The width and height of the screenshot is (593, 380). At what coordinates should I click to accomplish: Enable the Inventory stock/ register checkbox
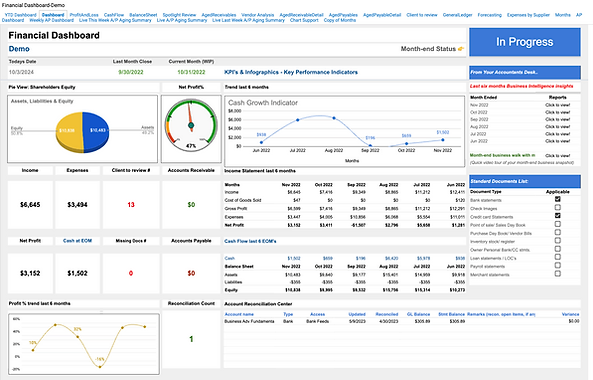(x=557, y=241)
